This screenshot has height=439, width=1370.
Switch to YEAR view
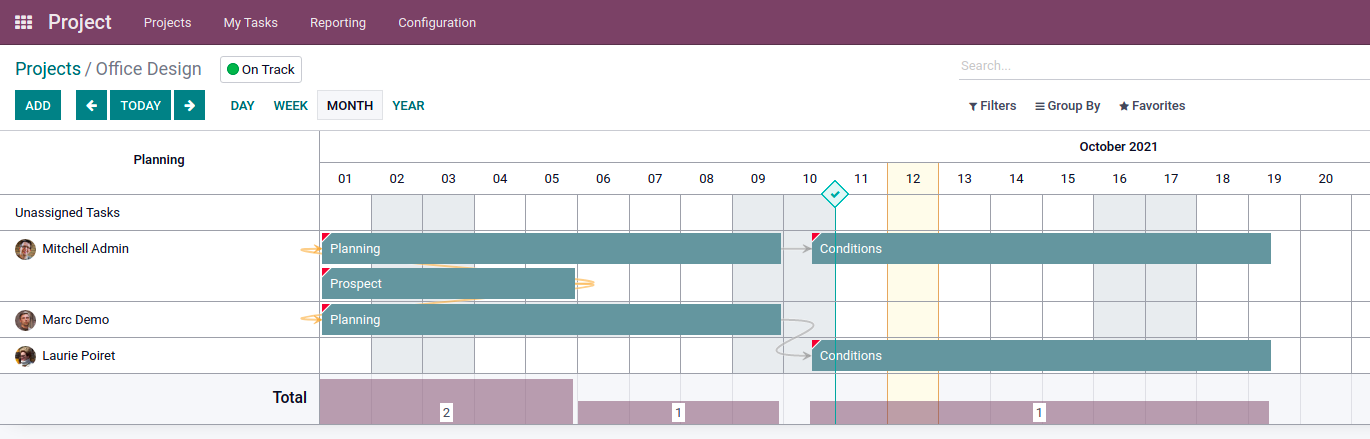[408, 105]
